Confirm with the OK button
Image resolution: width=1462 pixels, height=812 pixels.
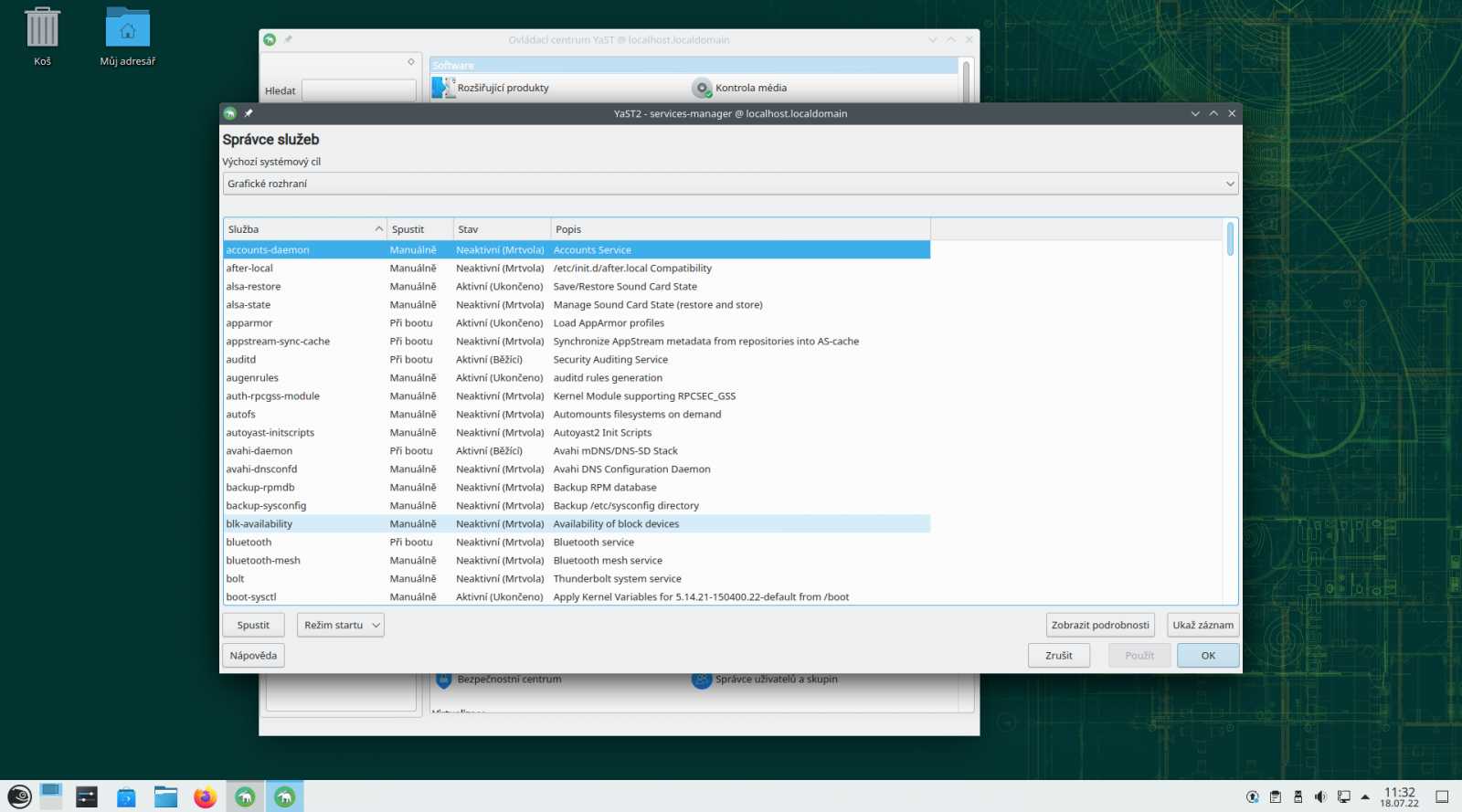tap(1208, 655)
